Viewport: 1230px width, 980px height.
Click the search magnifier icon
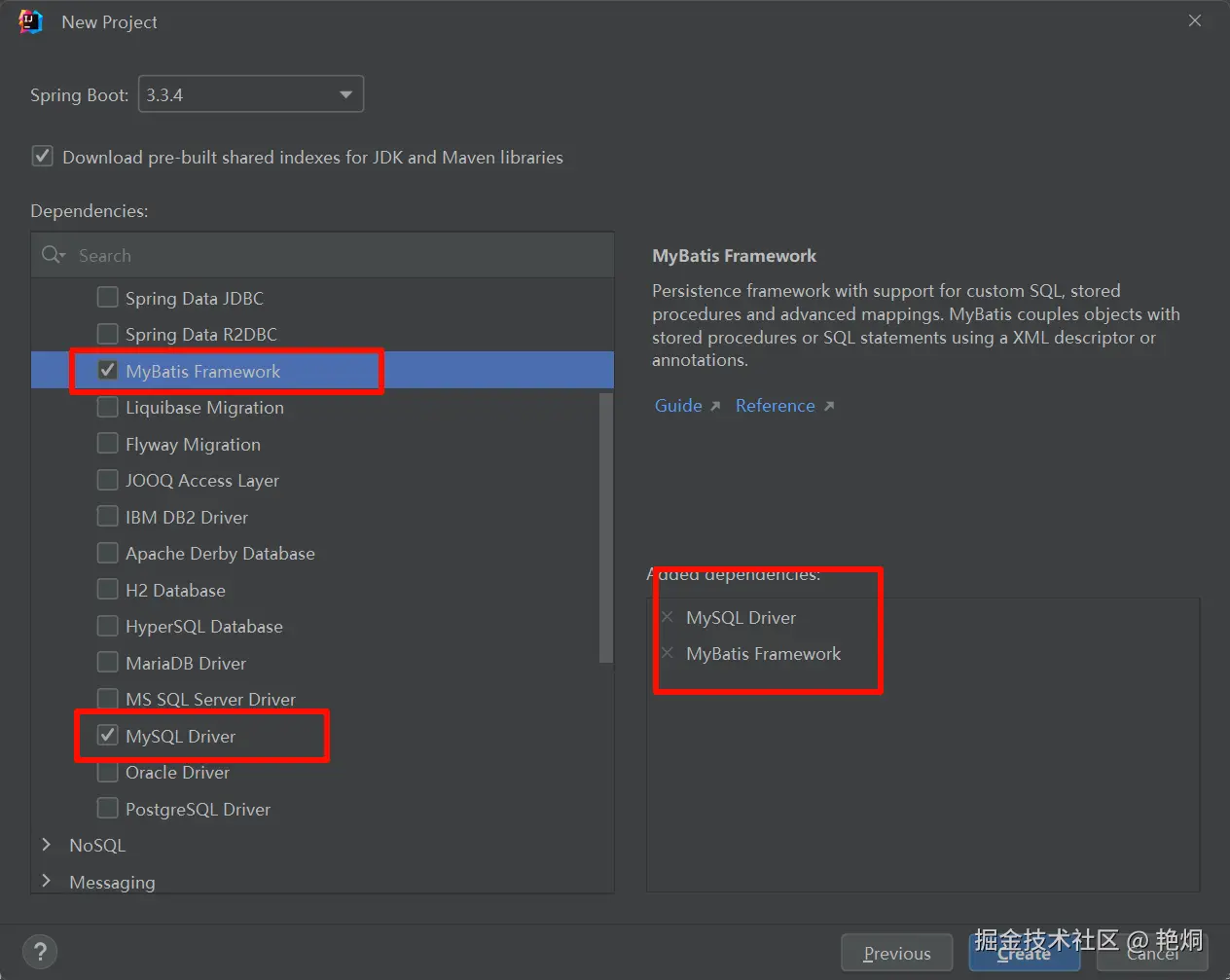point(53,255)
